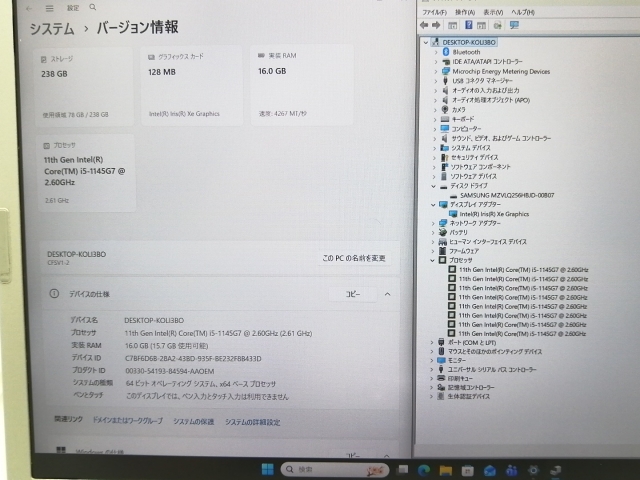
Task: Select the グラフィックス カード 128 MB card
Action: [x=191, y=86]
